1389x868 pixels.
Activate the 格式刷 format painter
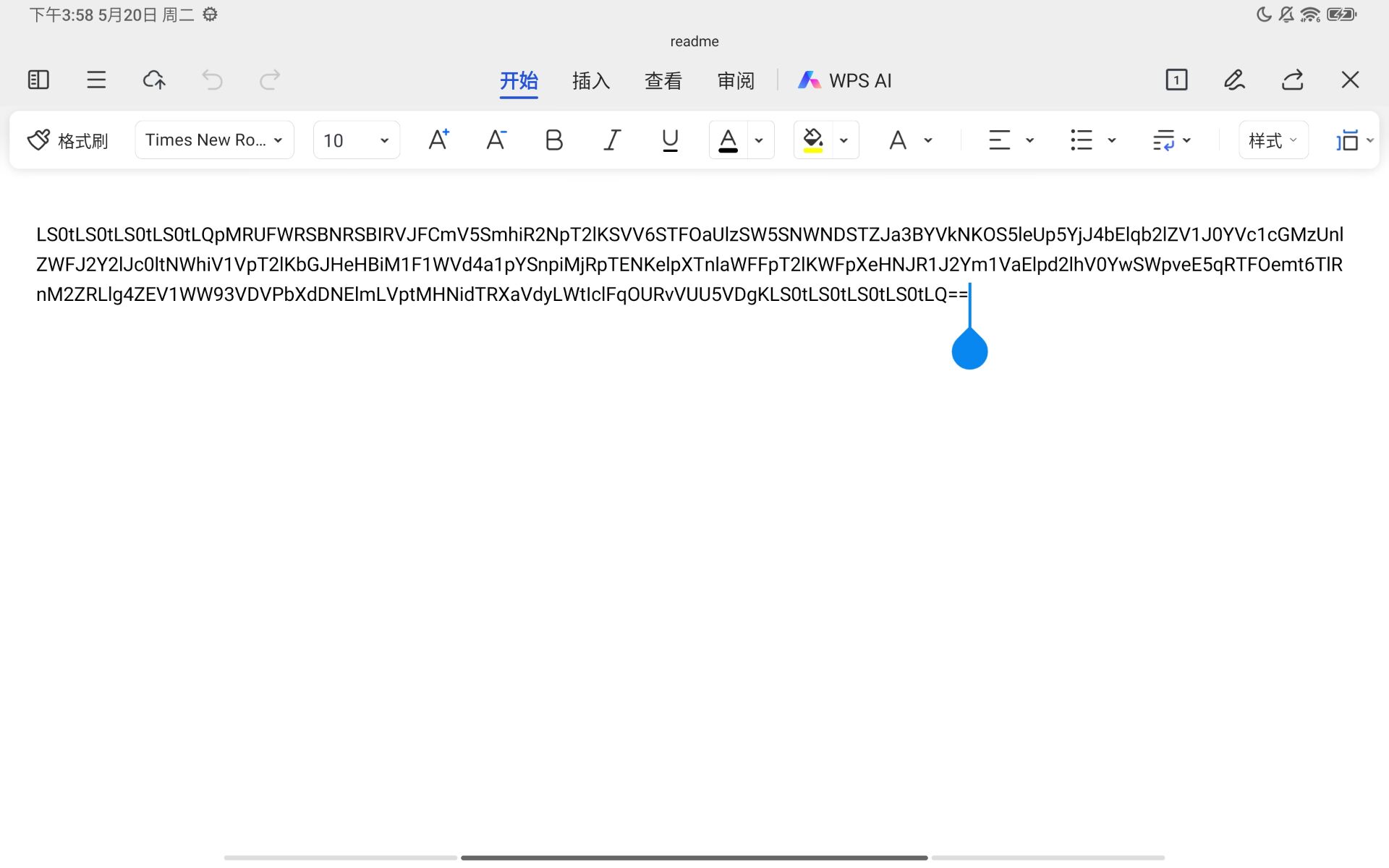coord(68,140)
